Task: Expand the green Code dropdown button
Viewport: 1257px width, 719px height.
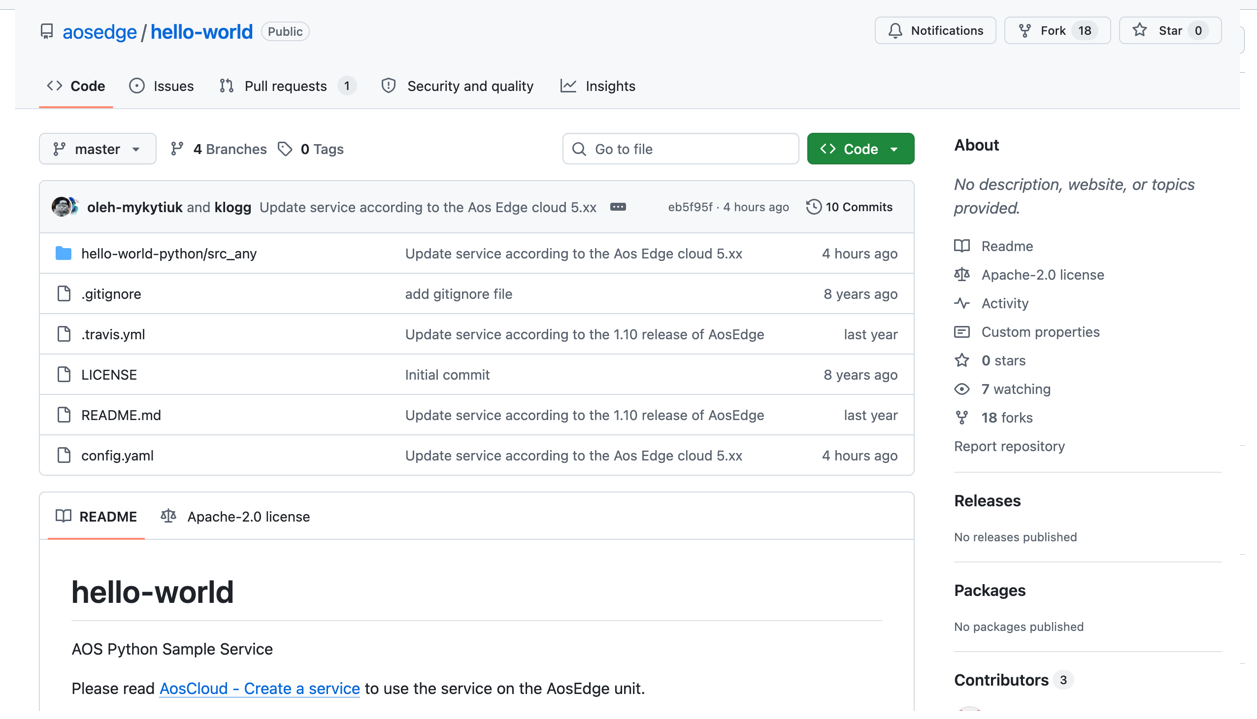Action: (x=860, y=149)
